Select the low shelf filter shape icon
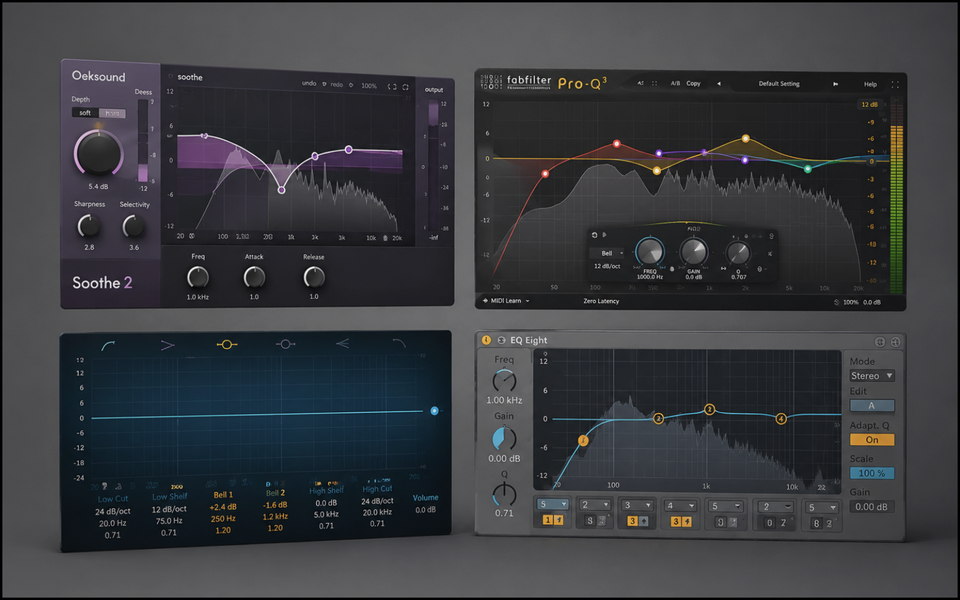960x600 pixels. (167, 345)
